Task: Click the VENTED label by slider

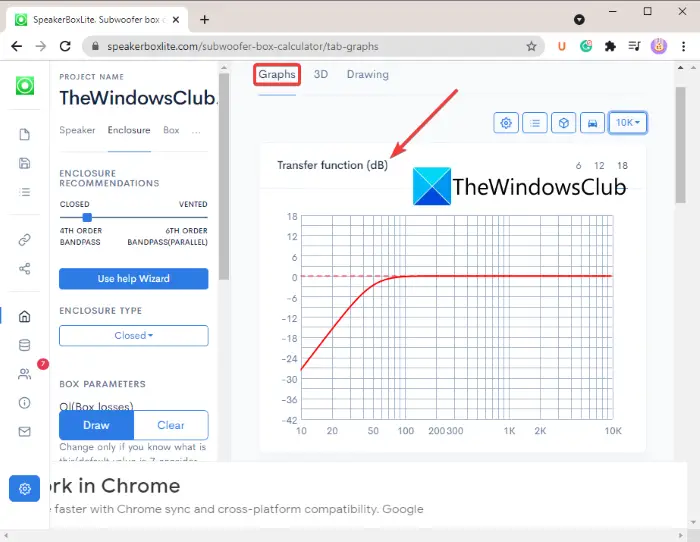Action: click(x=193, y=204)
